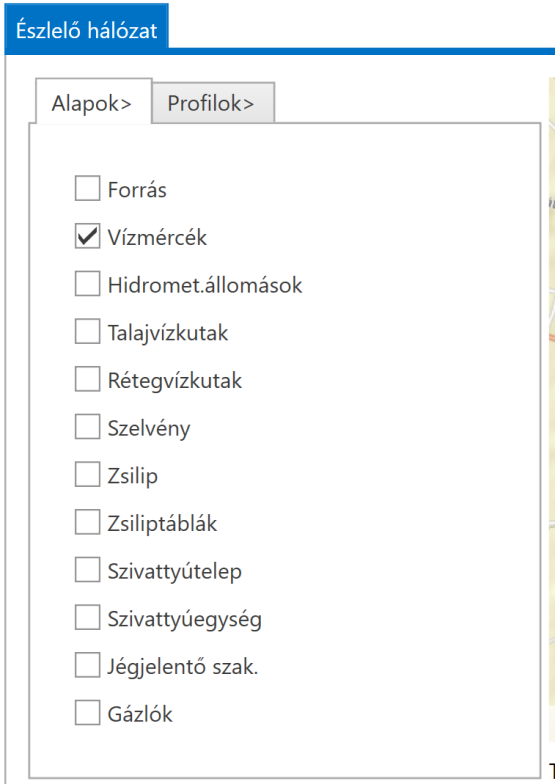Select the Alapok> tab
The height and width of the screenshot is (784, 555).
coord(93,102)
